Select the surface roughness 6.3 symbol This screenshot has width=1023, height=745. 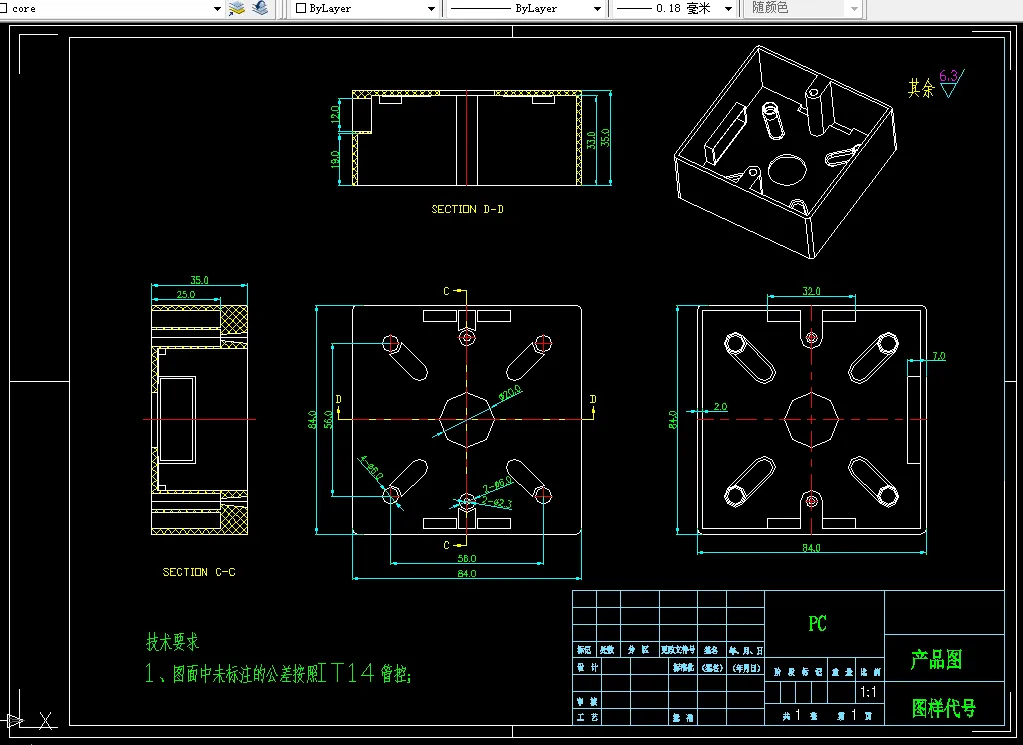pos(951,84)
